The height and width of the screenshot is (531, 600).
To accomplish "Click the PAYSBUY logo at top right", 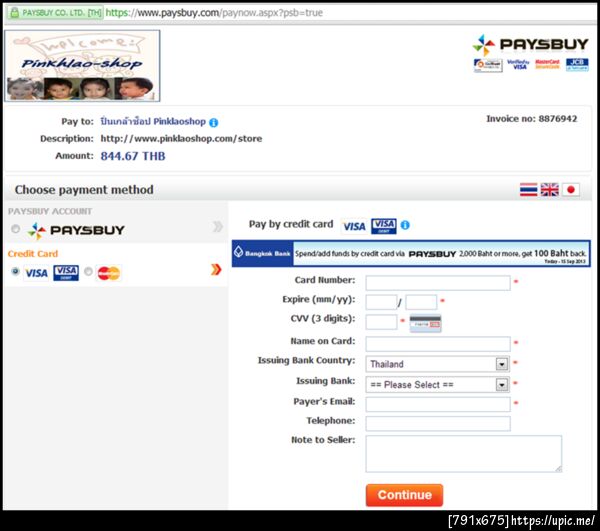I will (x=530, y=45).
